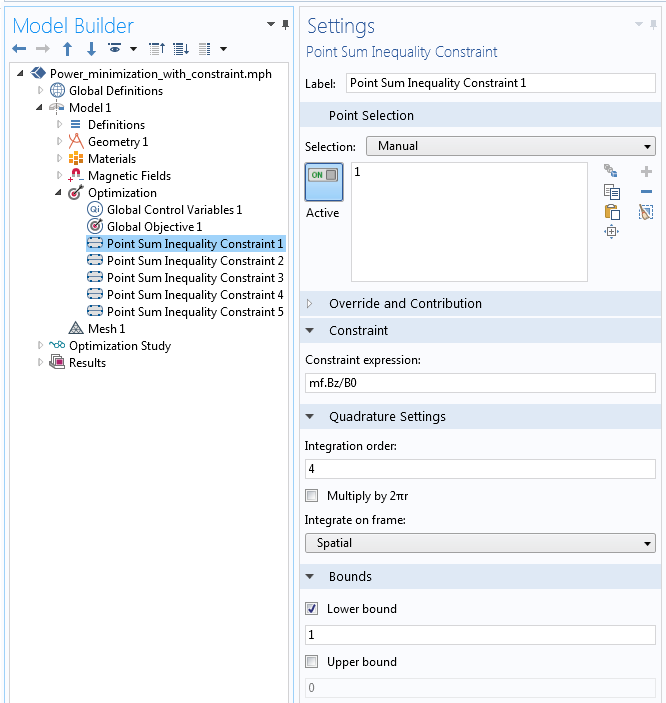Image resolution: width=666 pixels, height=703 pixels.
Task: Select Global Definitions globe icon
Action: click(x=57, y=90)
